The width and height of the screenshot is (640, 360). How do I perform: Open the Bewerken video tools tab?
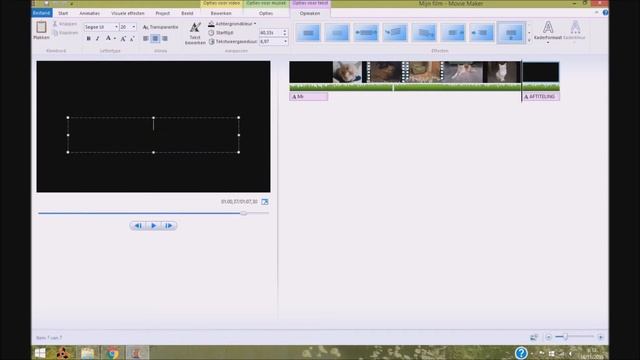[x=221, y=13]
